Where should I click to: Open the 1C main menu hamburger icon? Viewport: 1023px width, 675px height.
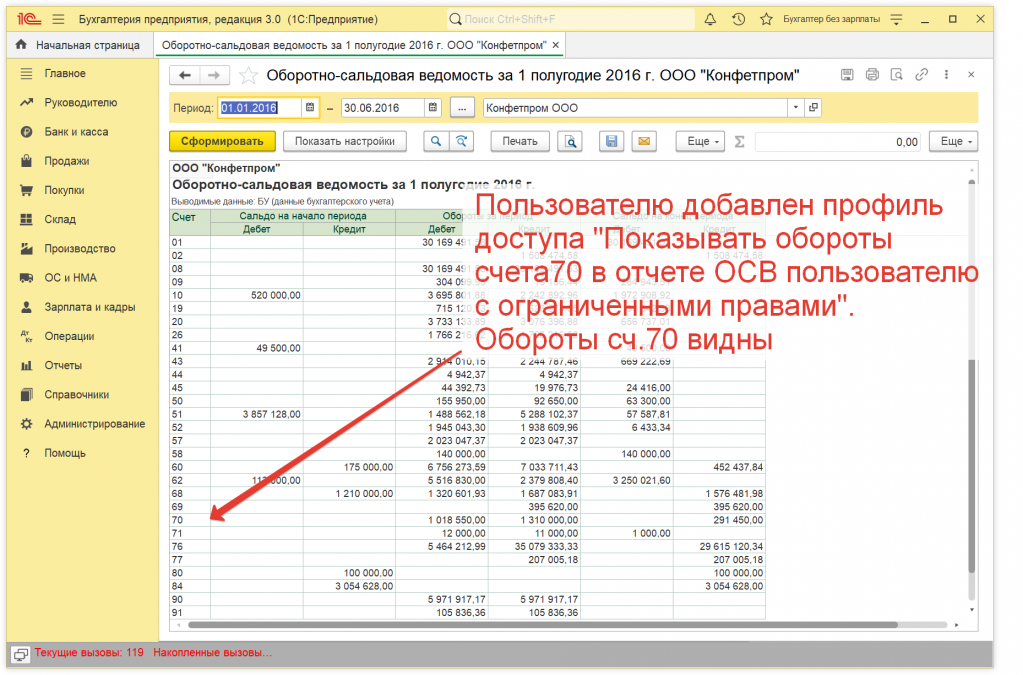coord(58,19)
